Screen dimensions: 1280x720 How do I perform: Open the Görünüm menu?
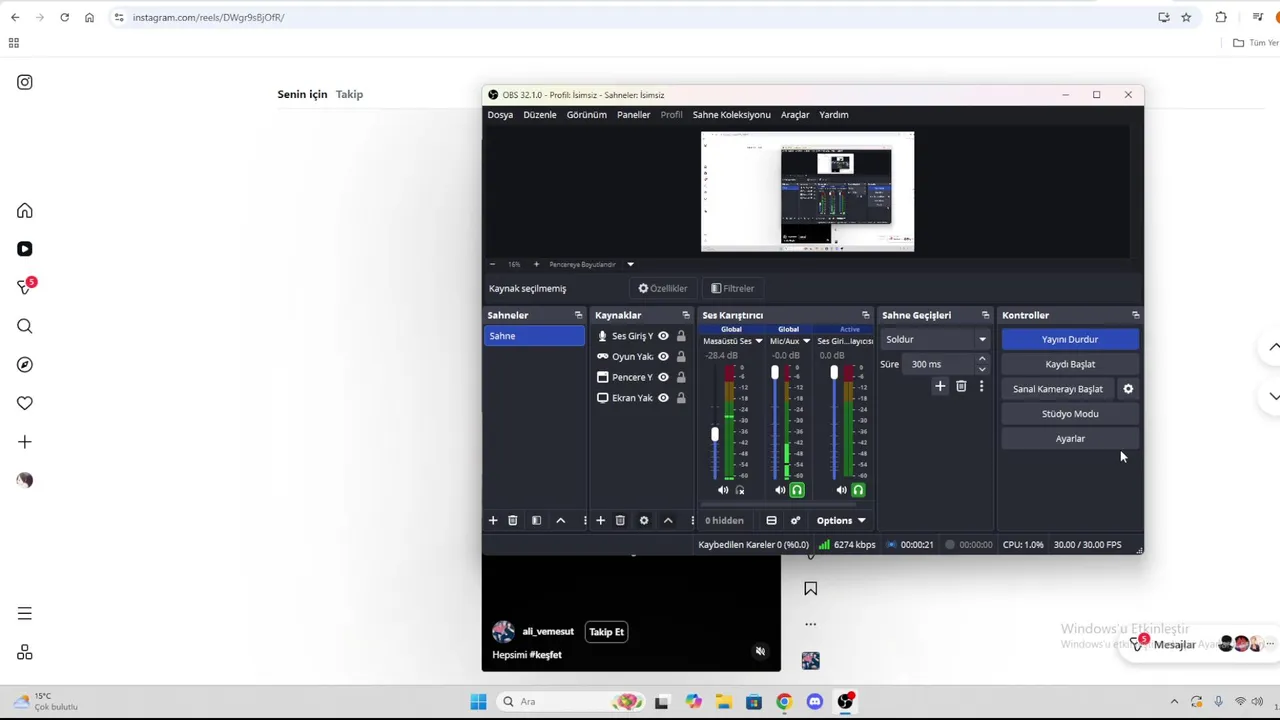tap(587, 115)
